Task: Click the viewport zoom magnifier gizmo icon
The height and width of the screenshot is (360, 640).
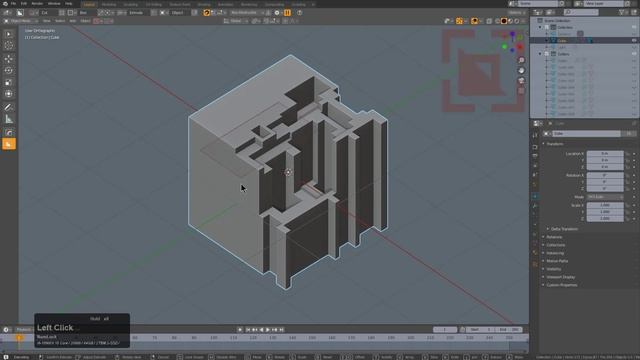Action: pyautogui.click(x=521, y=60)
